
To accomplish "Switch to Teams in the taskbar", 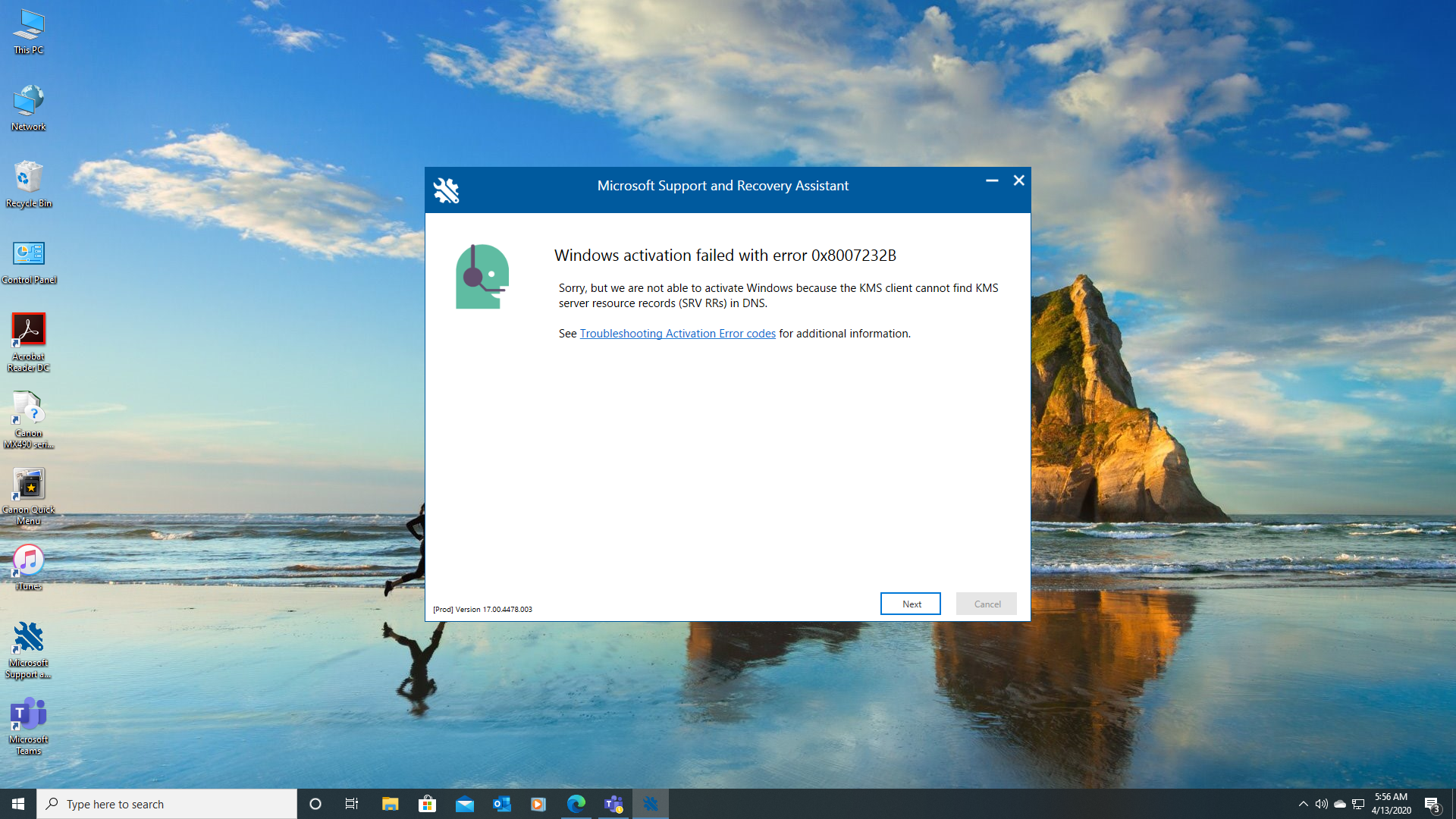I will 613,804.
